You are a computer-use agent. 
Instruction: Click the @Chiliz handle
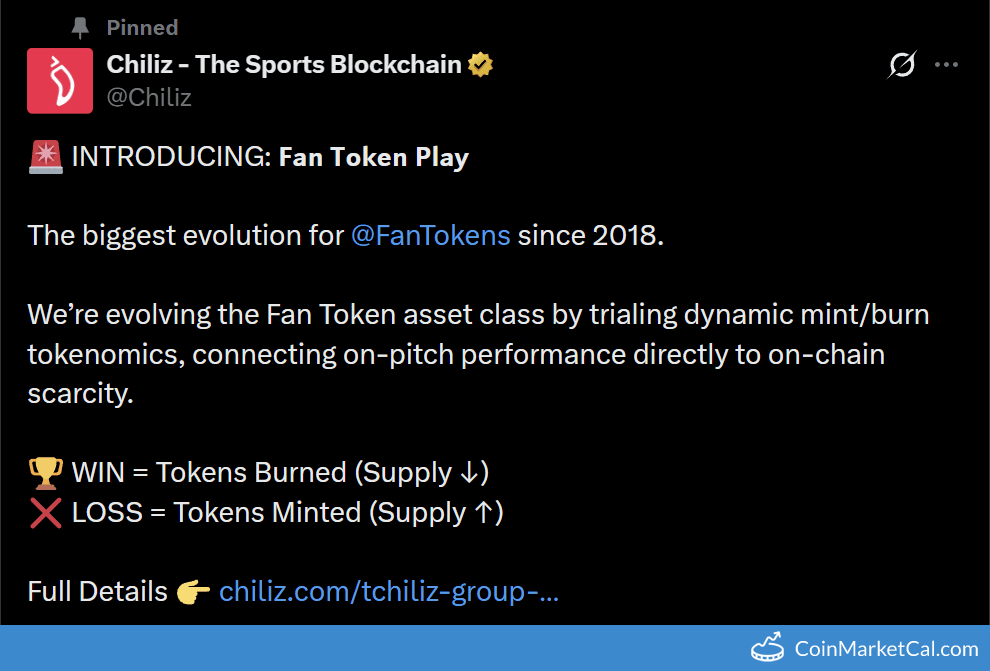(149, 97)
